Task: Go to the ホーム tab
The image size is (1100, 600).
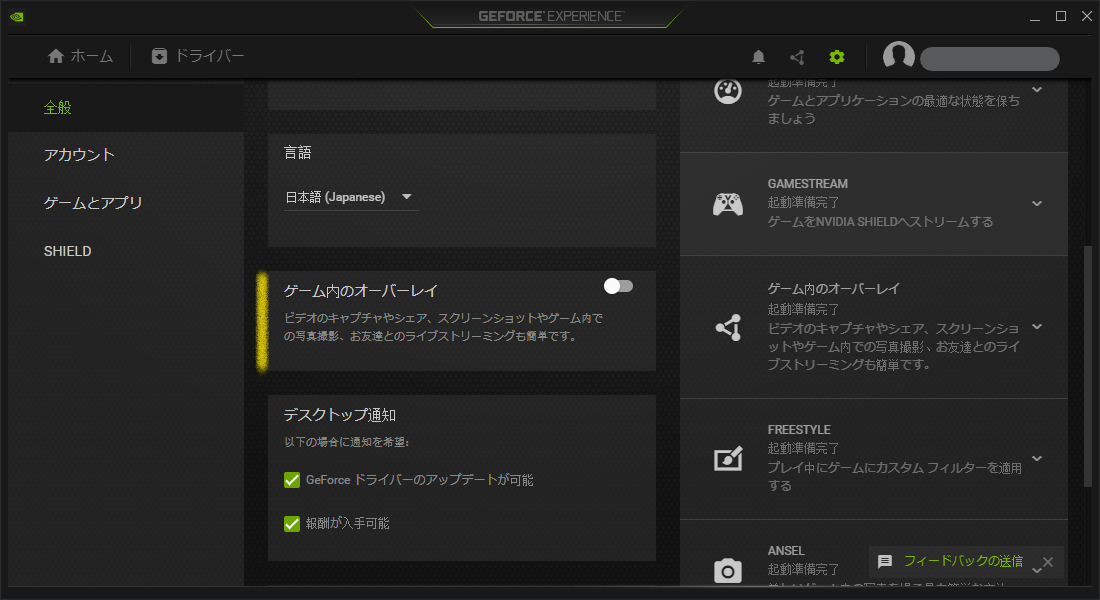Action: (x=80, y=56)
